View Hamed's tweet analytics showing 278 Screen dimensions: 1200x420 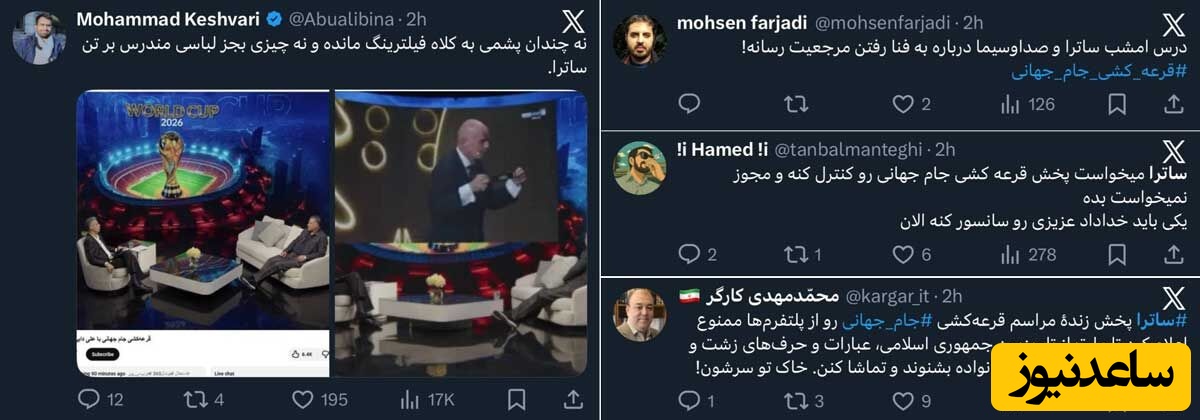[1027, 254]
